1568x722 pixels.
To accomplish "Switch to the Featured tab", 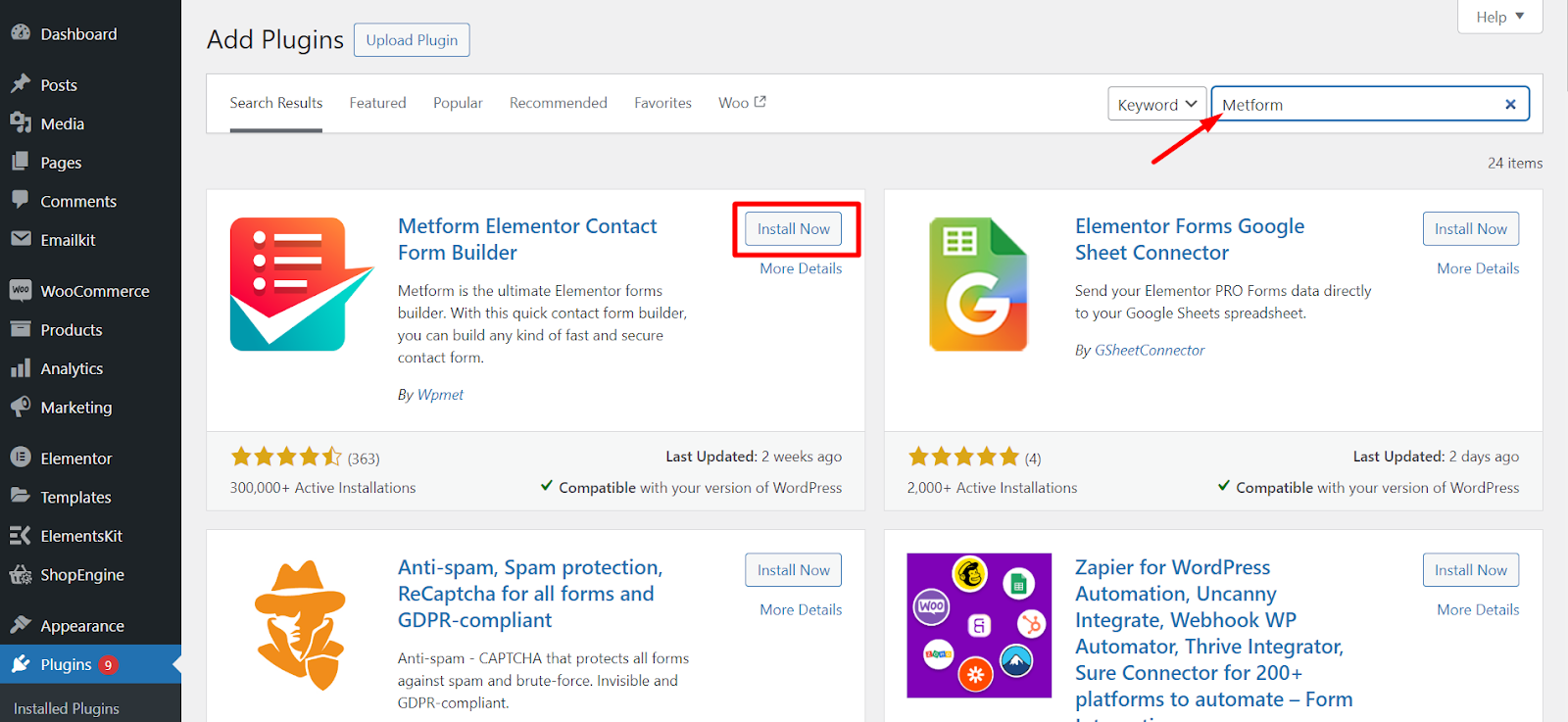I will 377,102.
